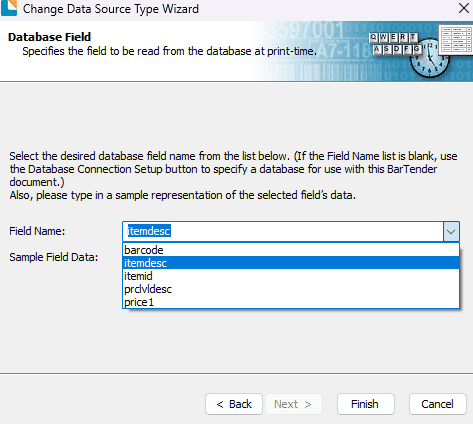Click the Database Field heading text
Screen dimensions: 473x424
[x=49, y=37]
